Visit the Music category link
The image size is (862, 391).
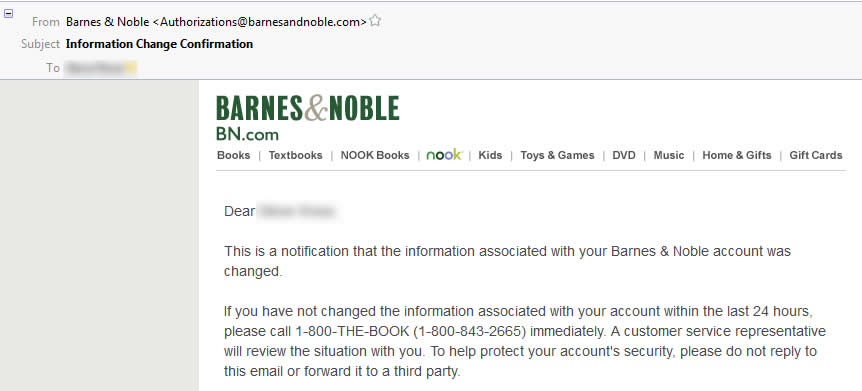coord(668,155)
